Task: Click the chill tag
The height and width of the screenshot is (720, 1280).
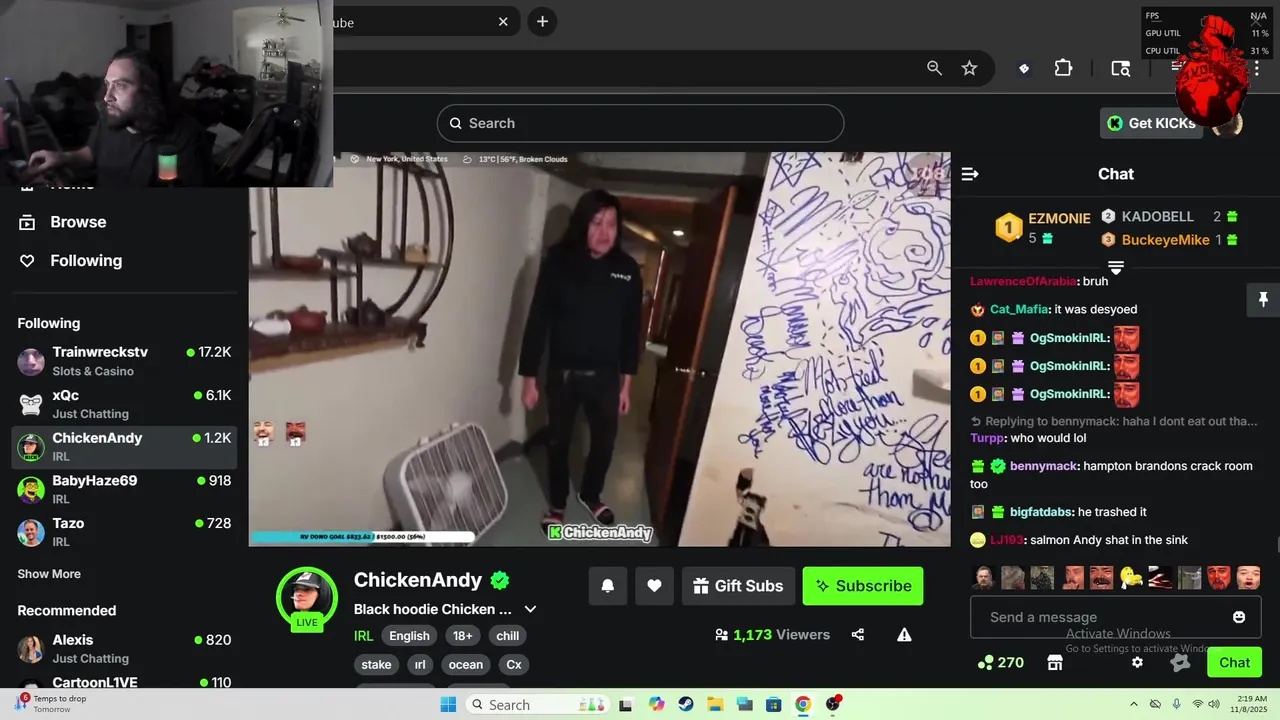Action: tap(508, 636)
